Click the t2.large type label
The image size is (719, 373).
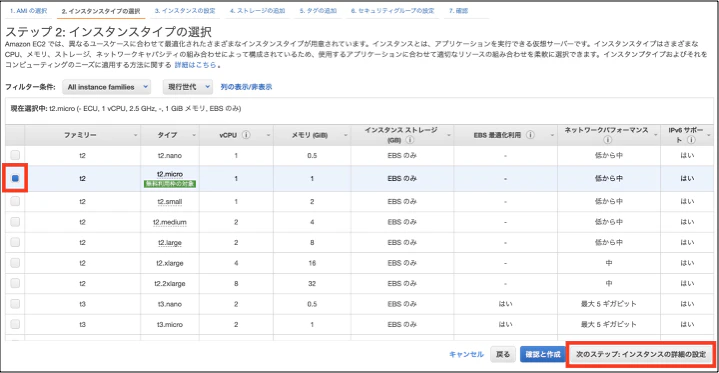[170, 243]
